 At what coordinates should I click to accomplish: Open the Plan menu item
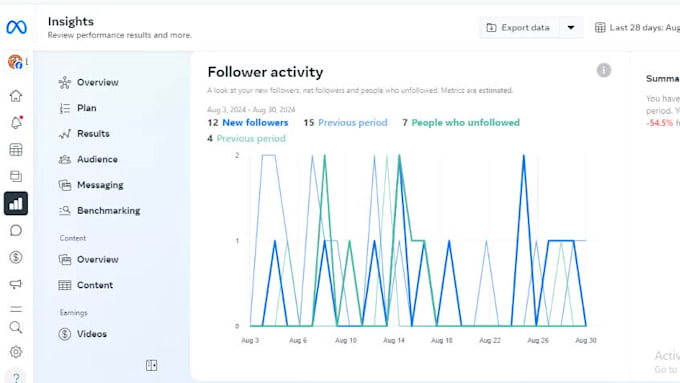[x=78, y=108]
